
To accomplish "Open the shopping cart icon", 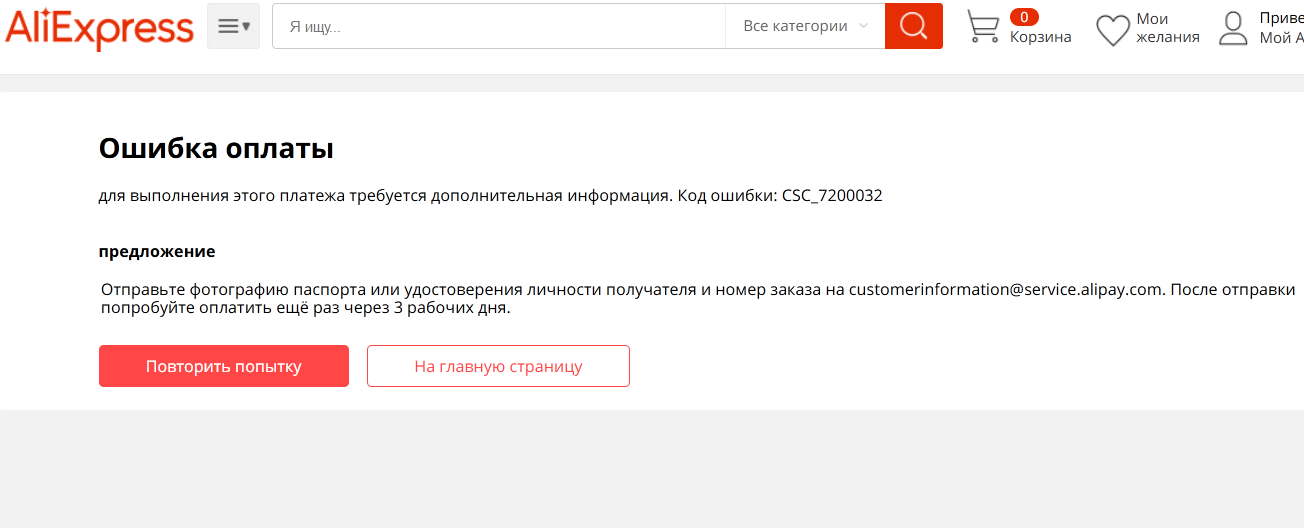I will 983,27.
